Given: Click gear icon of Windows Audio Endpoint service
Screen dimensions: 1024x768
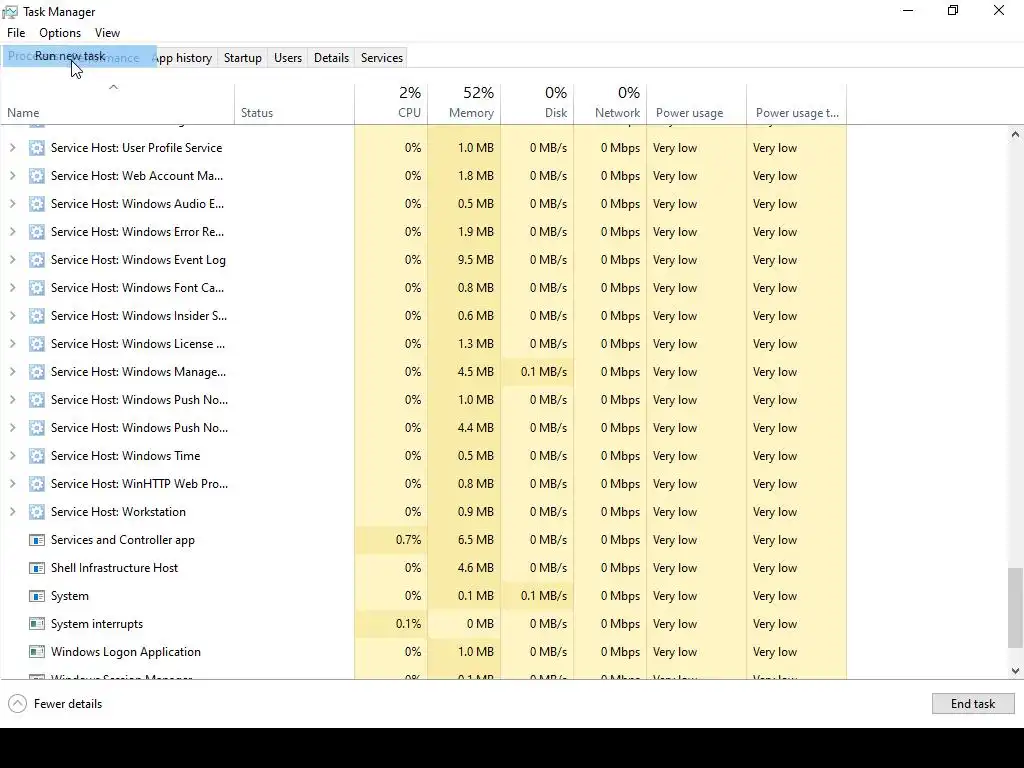Looking at the screenshot, I should pyautogui.click(x=37, y=204).
